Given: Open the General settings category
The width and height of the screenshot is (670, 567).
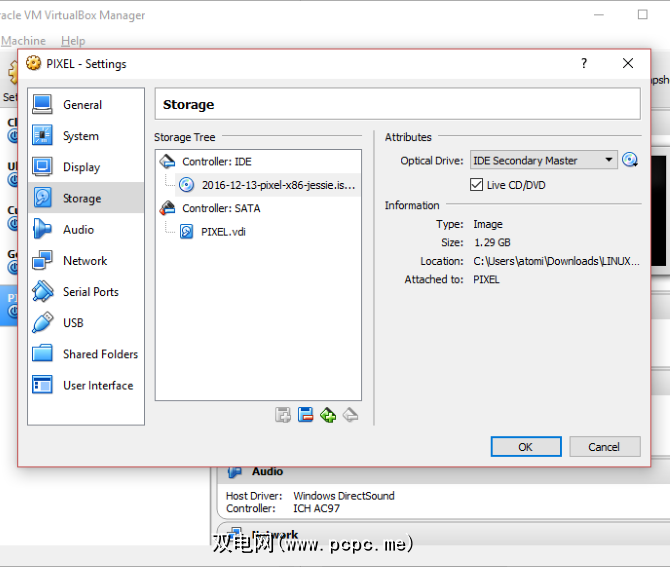Looking at the screenshot, I should pyautogui.click(x=85, y=105).
